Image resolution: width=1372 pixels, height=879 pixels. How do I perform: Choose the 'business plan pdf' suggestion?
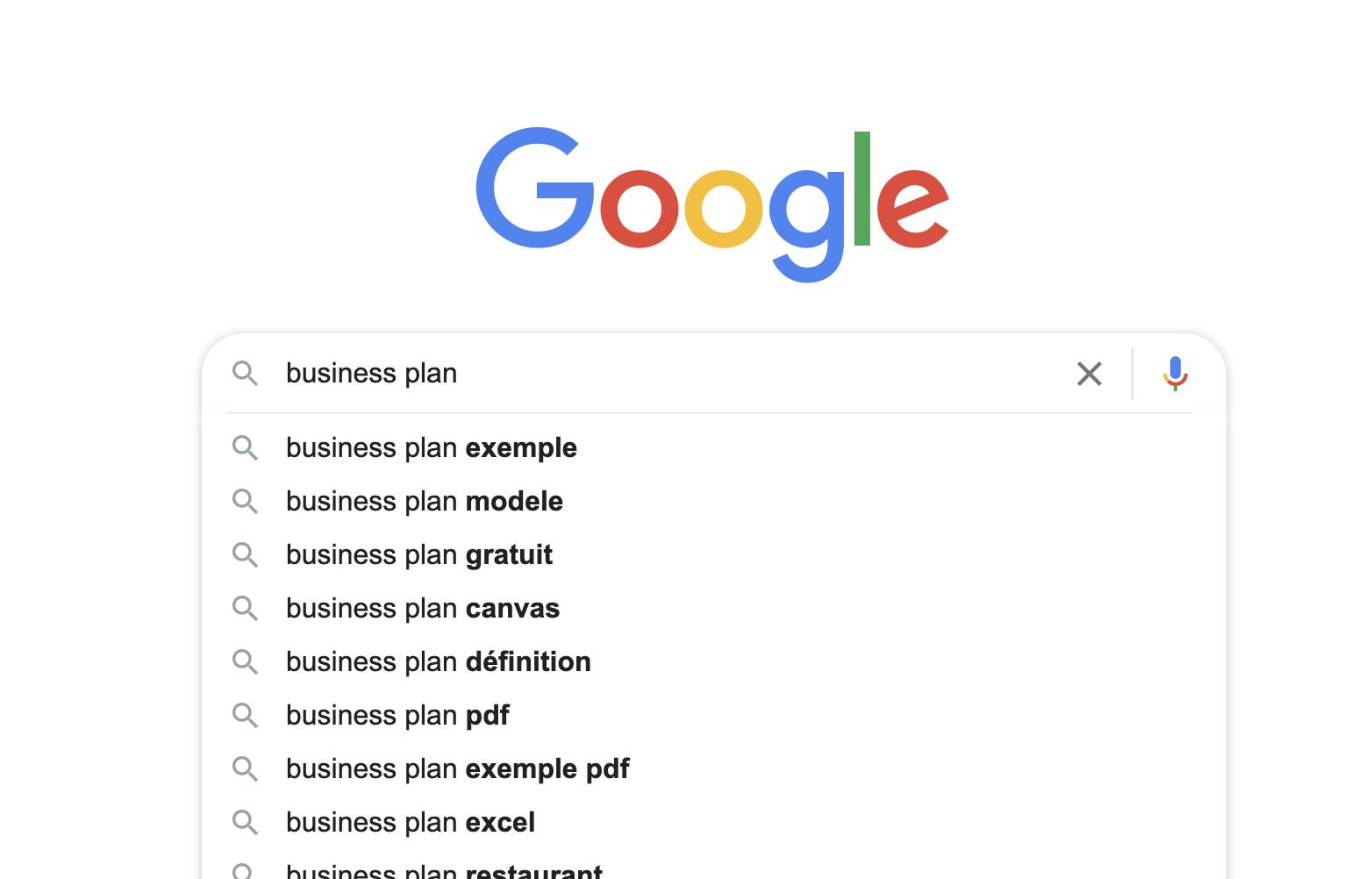pyautogui.click(x=397, y=715)
